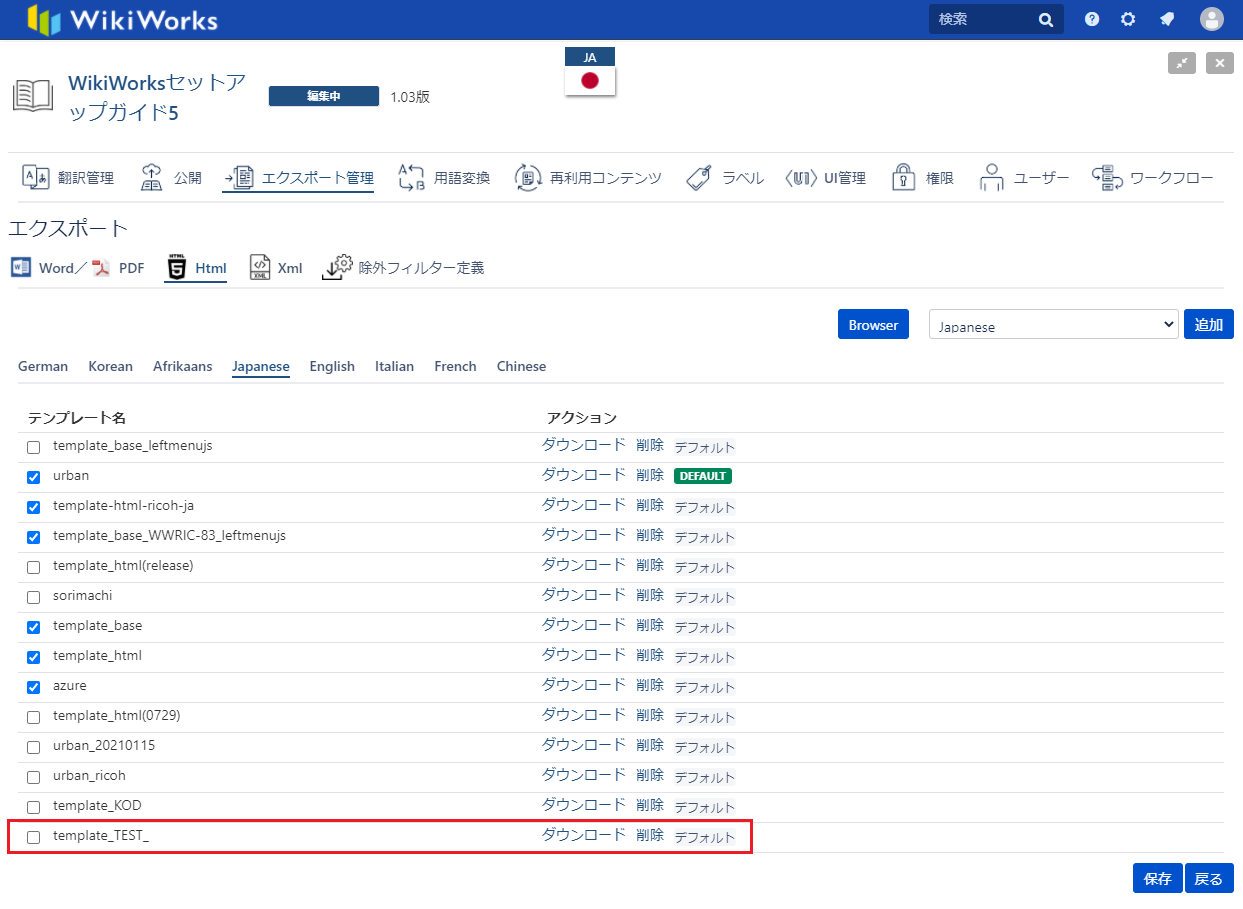Uncheck the template-html-ricoh-ja checkbox
Viewport: 1243px width, 909px height.
click(x=33, y=507)
